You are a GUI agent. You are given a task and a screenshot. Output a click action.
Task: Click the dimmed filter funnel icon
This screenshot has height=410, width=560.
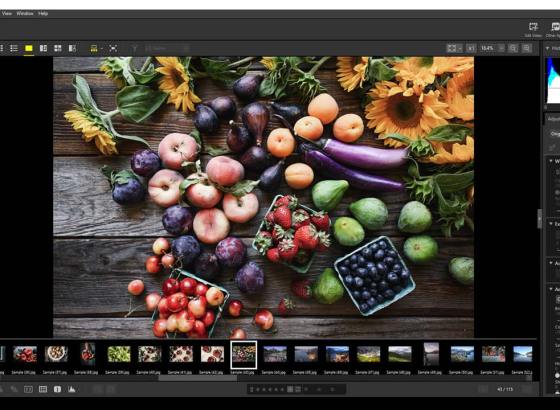tap(135, 48)
